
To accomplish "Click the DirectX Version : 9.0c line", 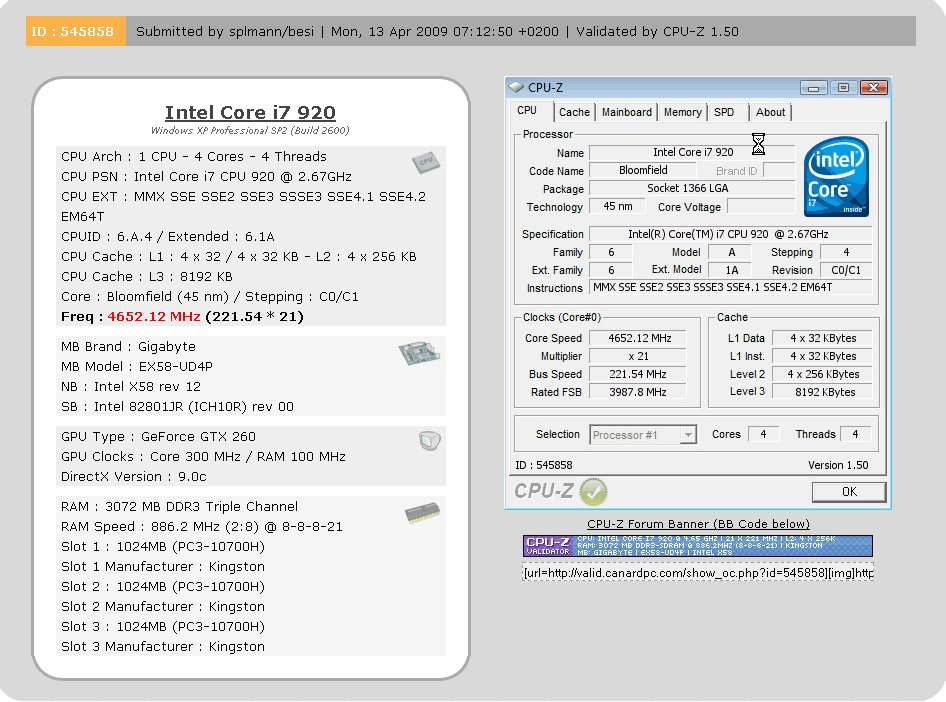I will tap(134, 476).
